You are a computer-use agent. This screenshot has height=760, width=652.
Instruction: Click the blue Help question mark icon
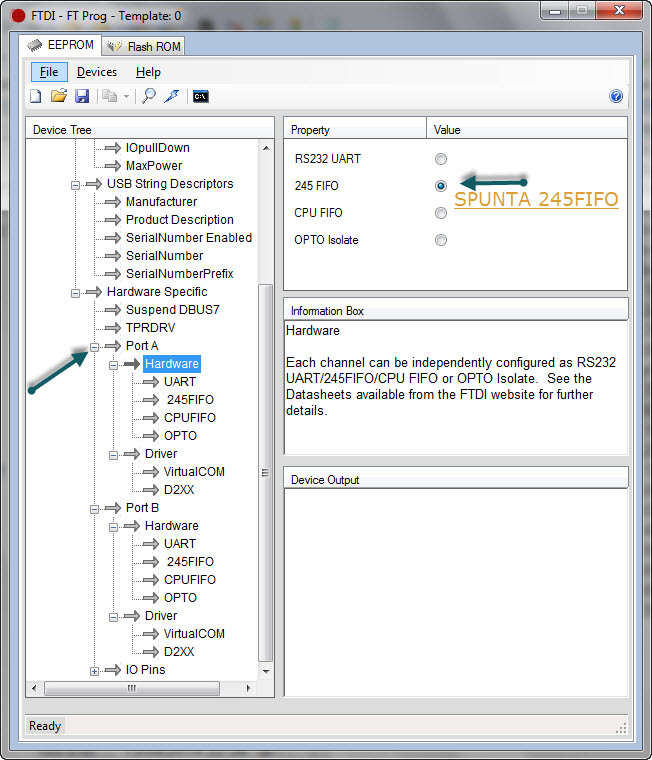click(616, 96)
